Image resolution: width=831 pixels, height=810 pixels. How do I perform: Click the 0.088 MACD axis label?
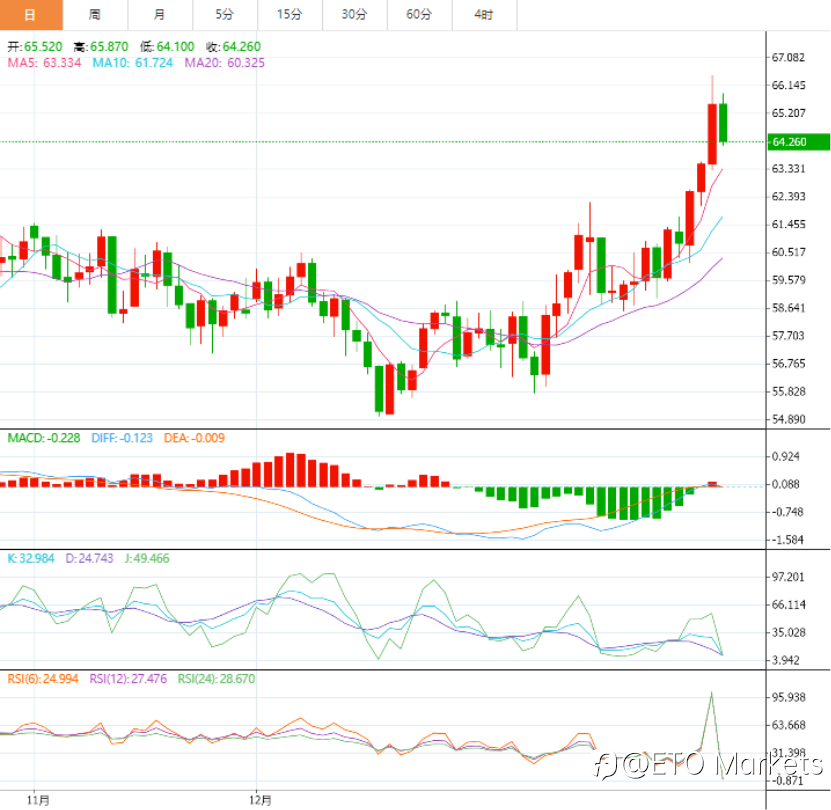tap(785, 485)
